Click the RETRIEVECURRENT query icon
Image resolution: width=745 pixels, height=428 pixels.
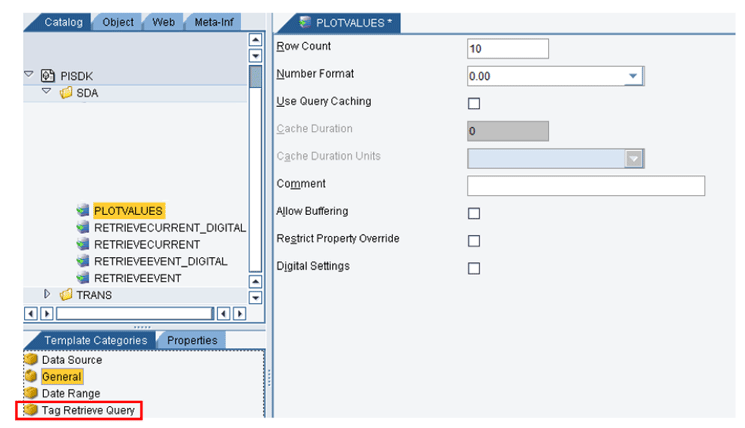coord(83,244)
